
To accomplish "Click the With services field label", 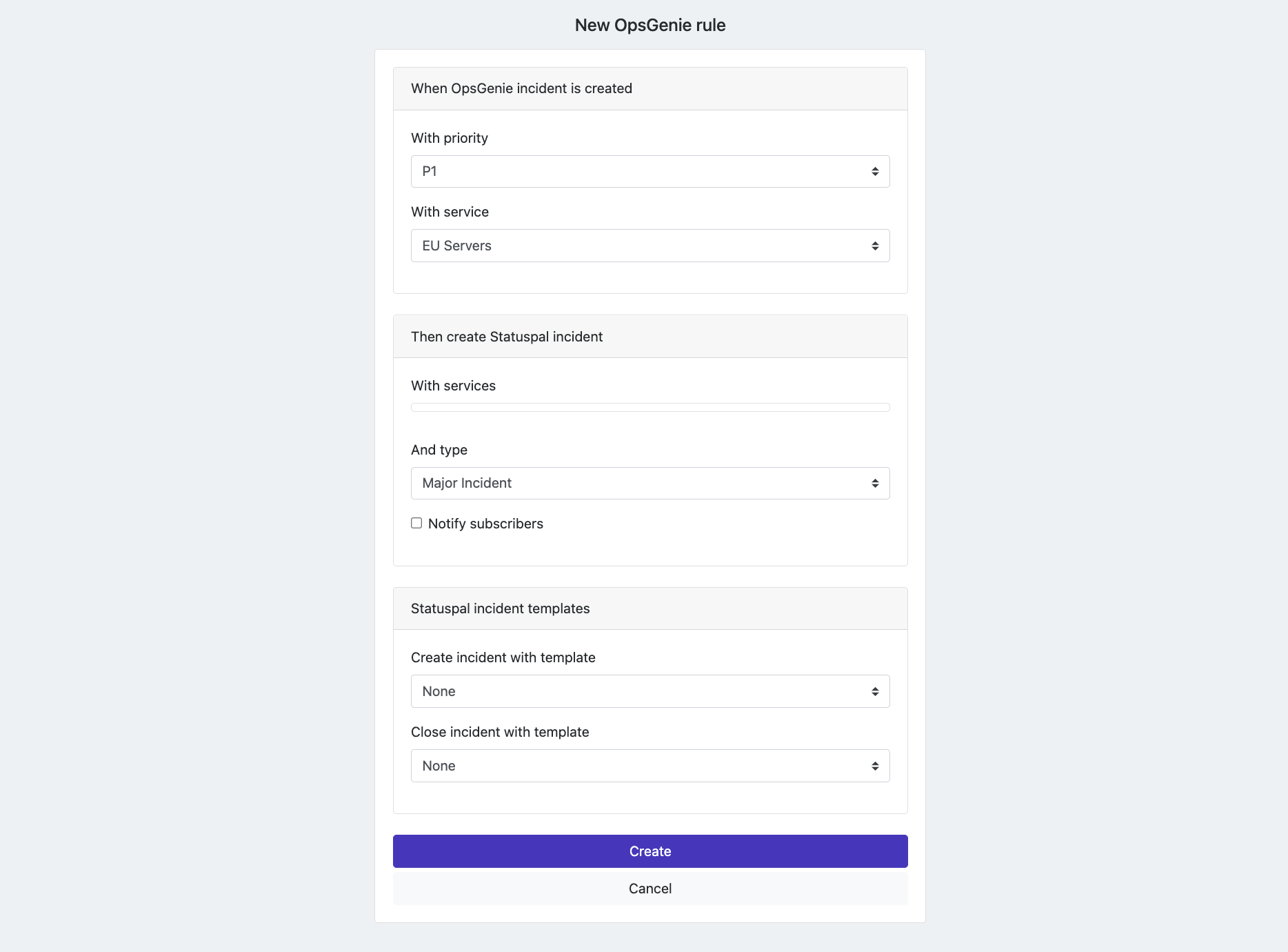I will coord(453,386).
